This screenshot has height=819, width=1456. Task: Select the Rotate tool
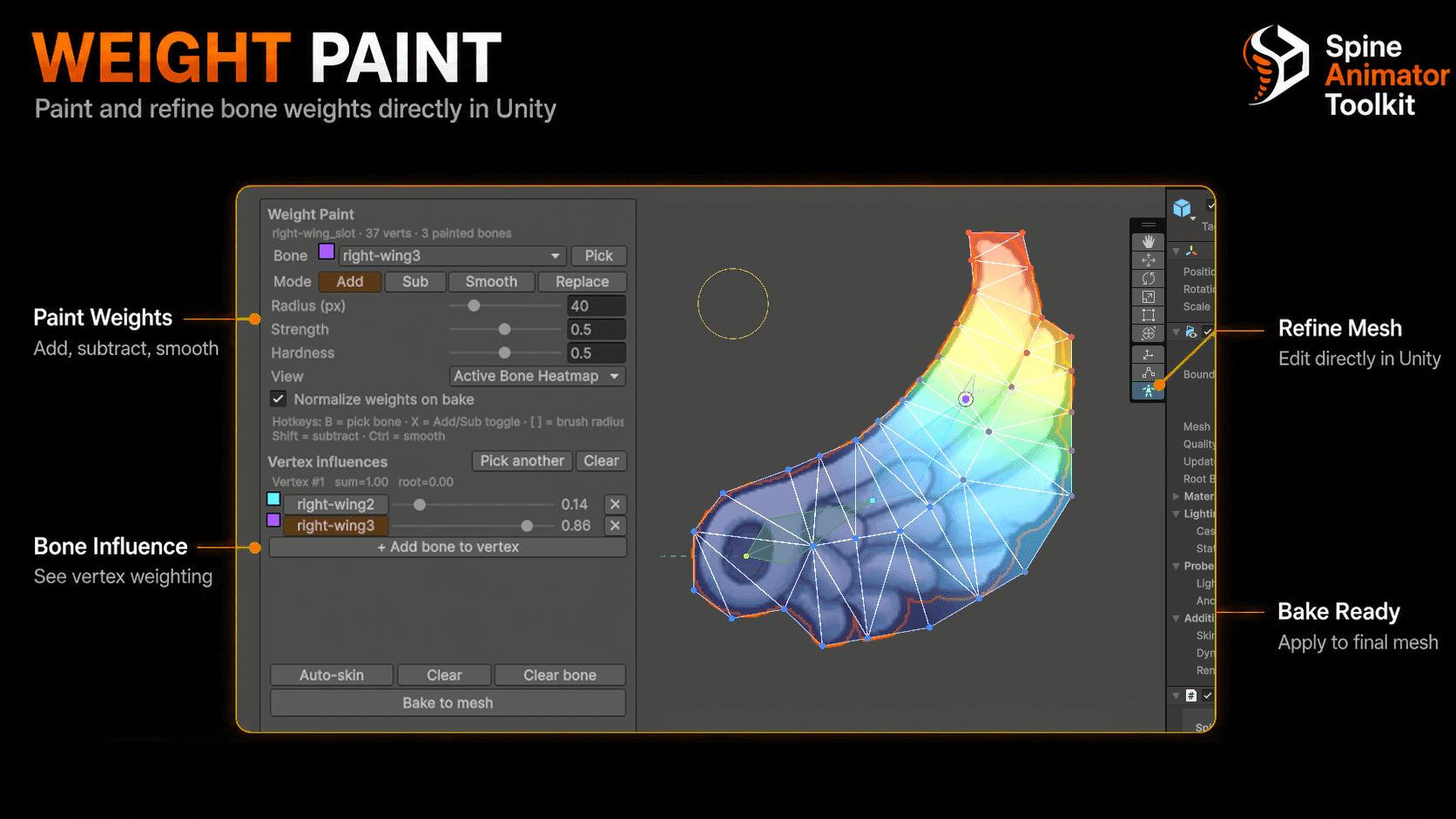click(1148, 278)
